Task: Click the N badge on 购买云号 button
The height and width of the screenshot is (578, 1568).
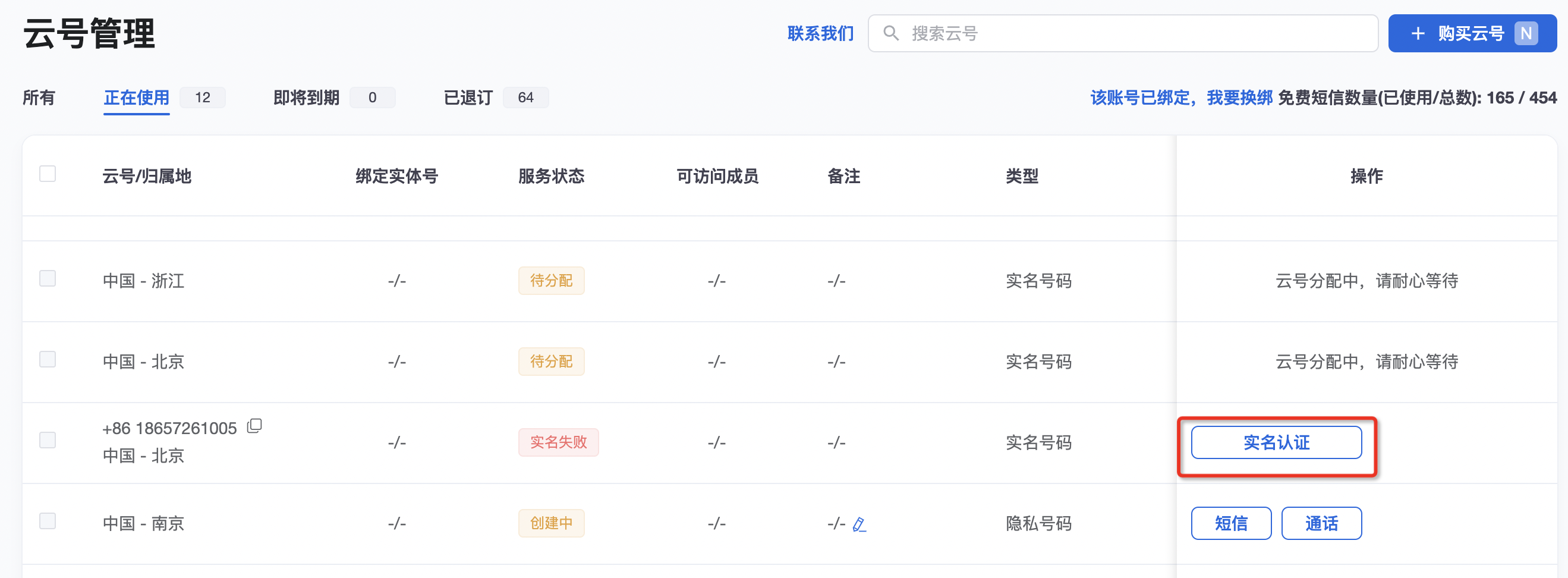Action: pyautogui.click(x=1526, y=33)
